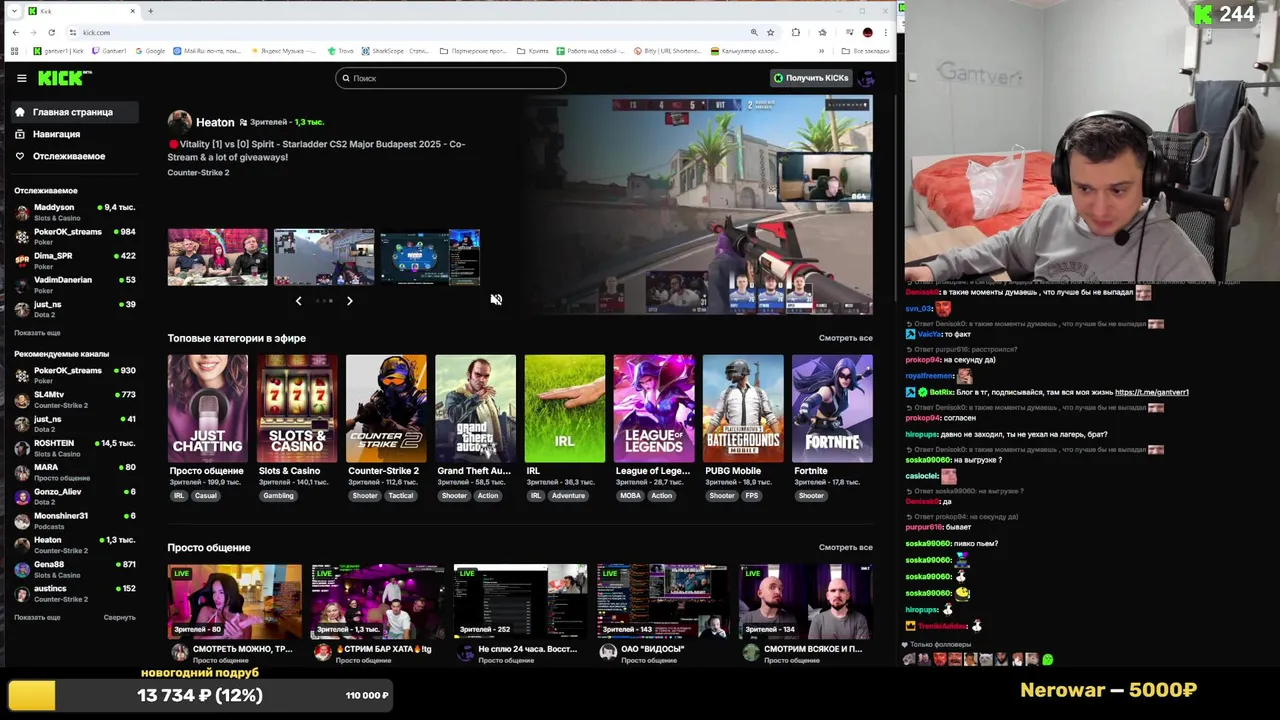Open PokerOK_streams in followed list
1280x720 pixels.
tap(74, 236)
